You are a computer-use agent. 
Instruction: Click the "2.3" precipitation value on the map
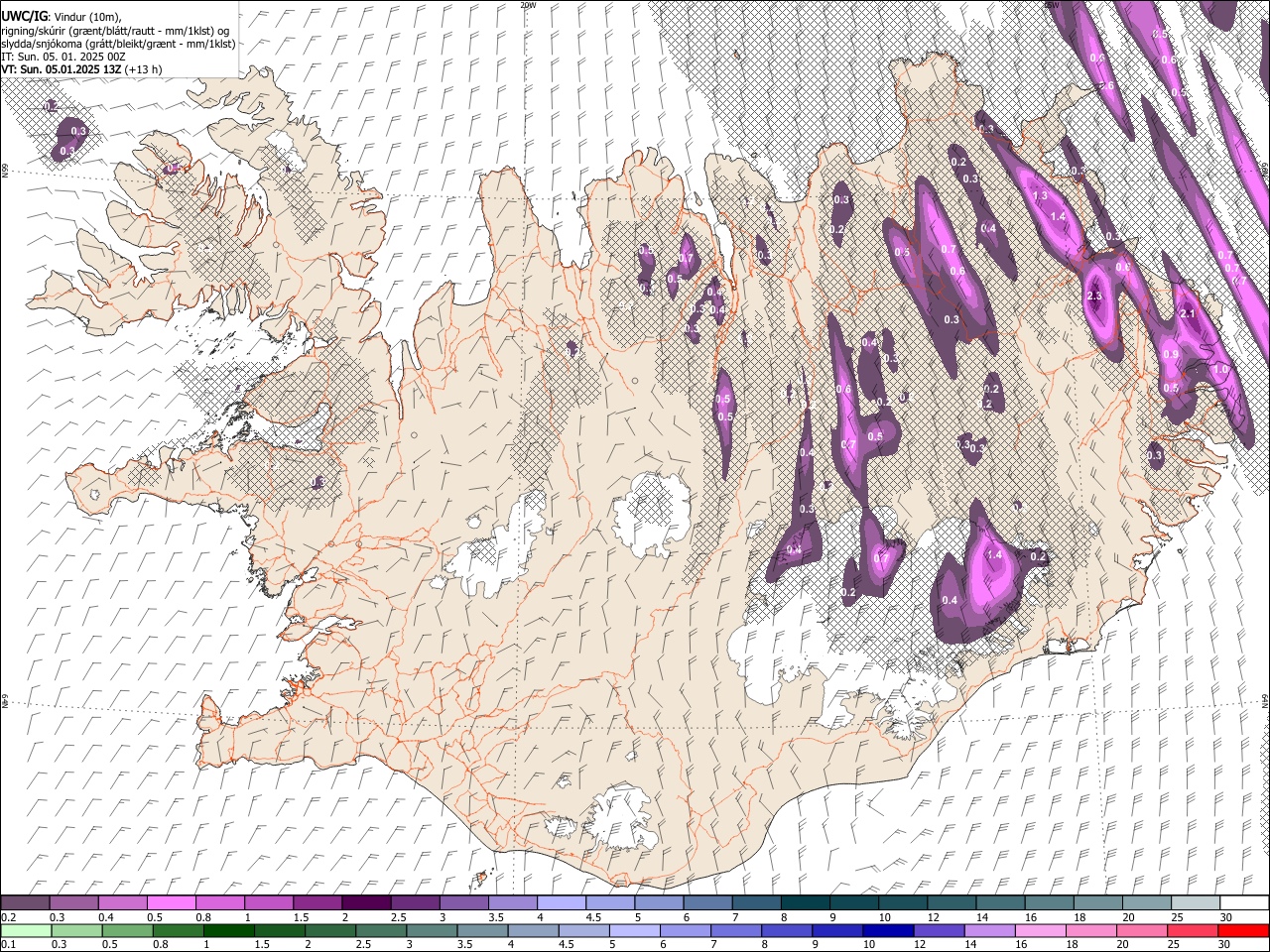click(x=1095, y=297)
